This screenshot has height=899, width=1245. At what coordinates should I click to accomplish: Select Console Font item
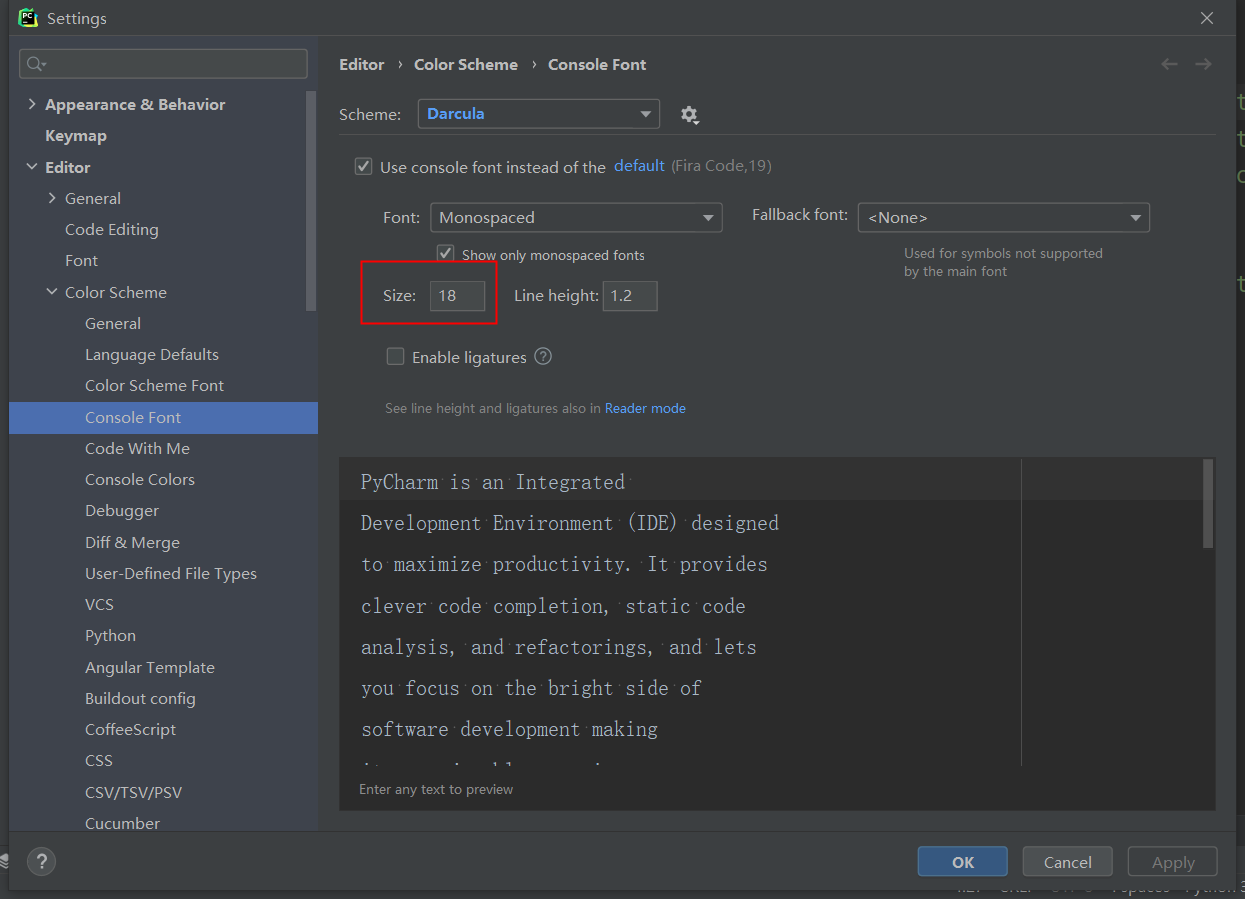[163, 417]
